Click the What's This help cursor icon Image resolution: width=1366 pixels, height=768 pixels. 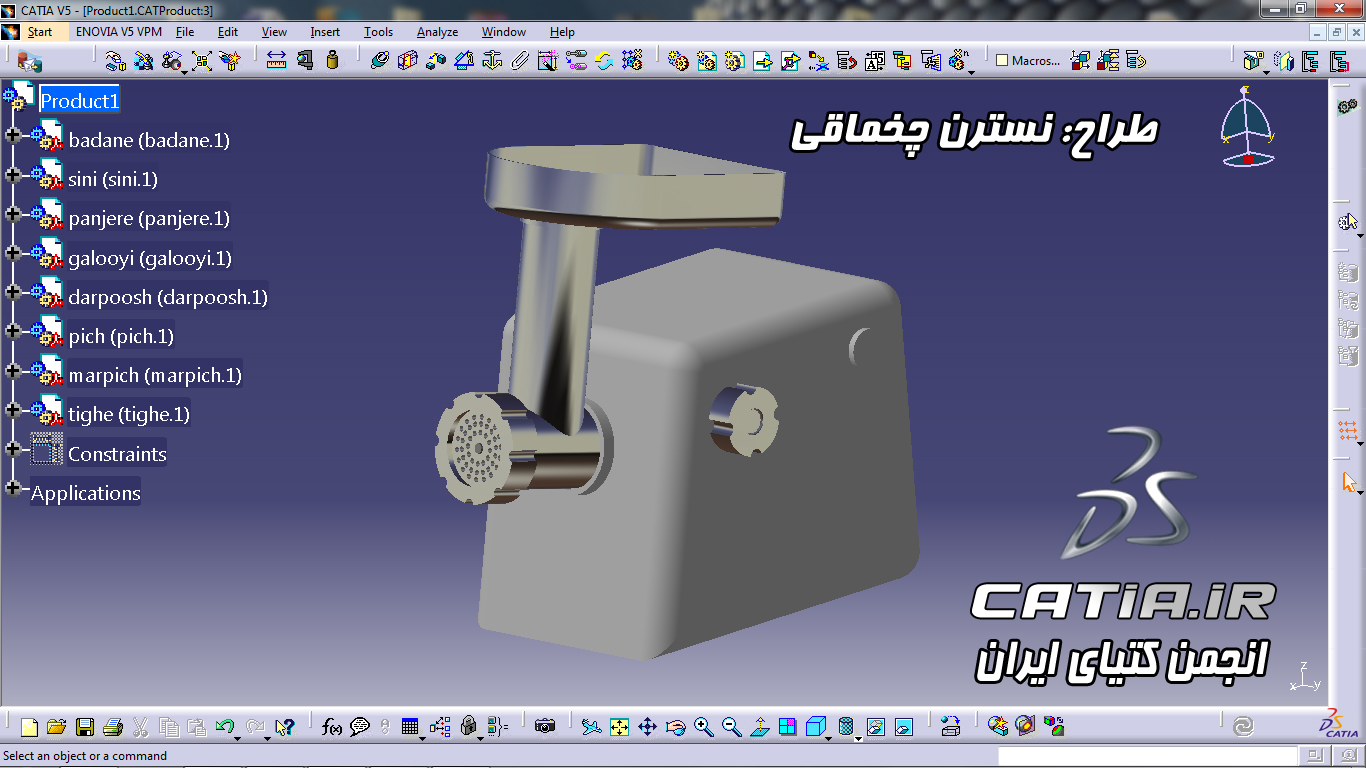[x=285, y=727]
